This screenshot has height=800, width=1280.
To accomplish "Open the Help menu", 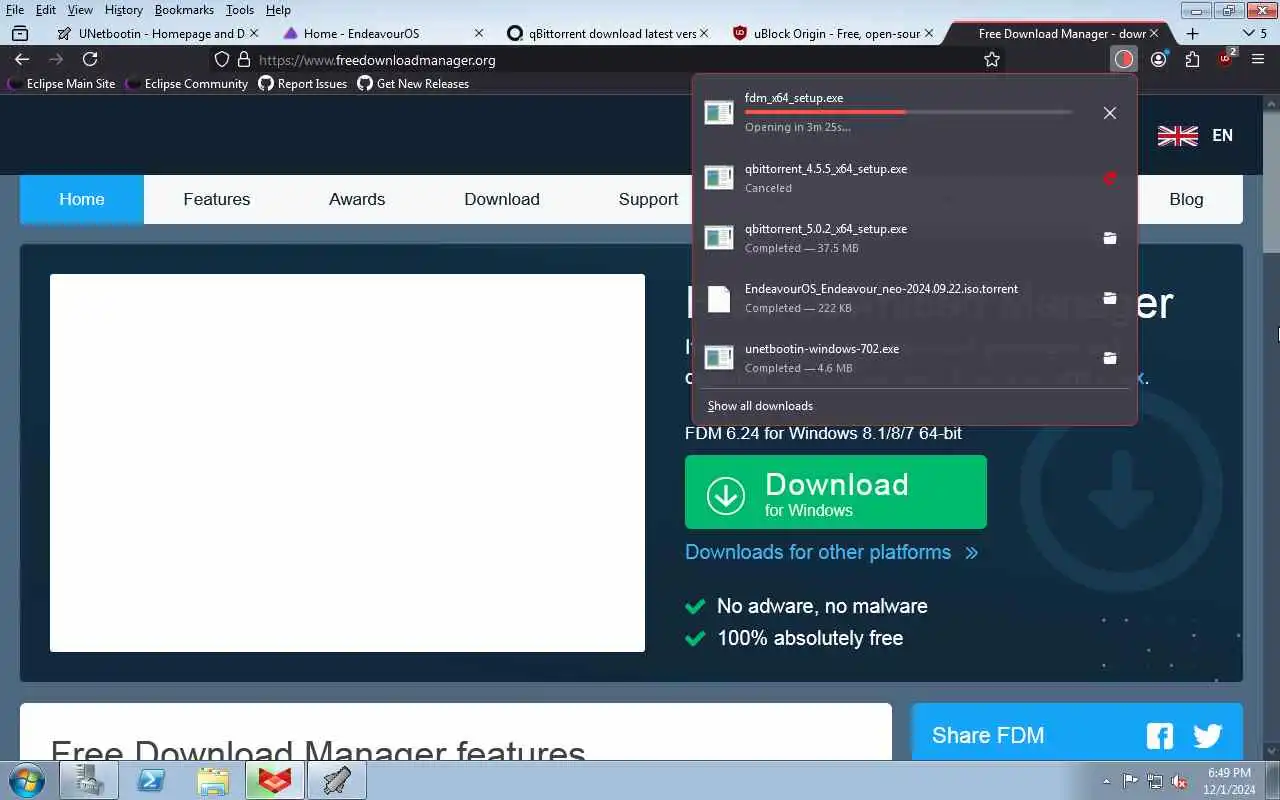I will [278, 10].
